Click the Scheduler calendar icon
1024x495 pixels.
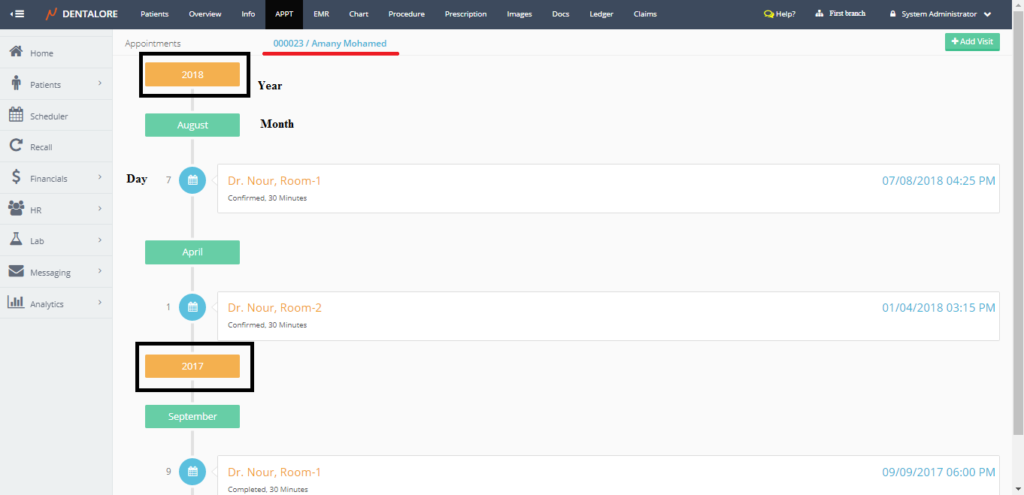tap(16, 115)
